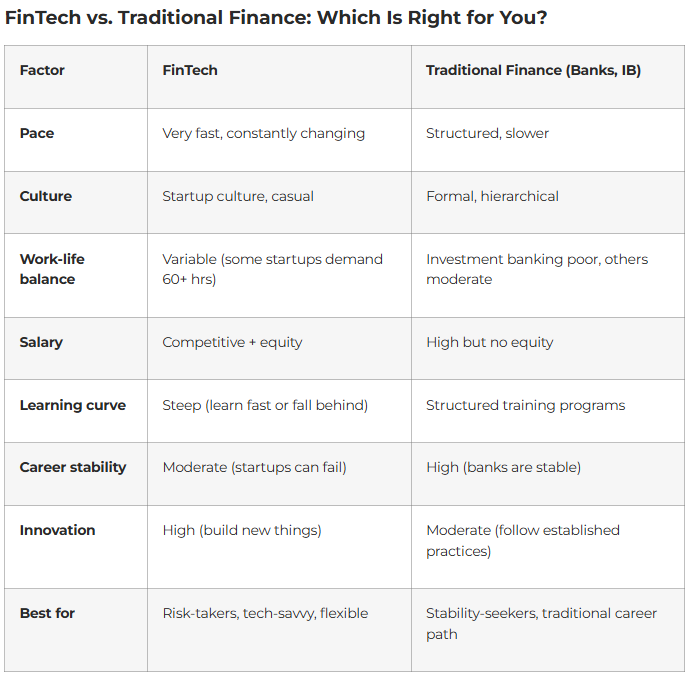Screen dimensions: 695x677
Task: Click the 'Best for' row label
Action: click(x=47, y=613)
